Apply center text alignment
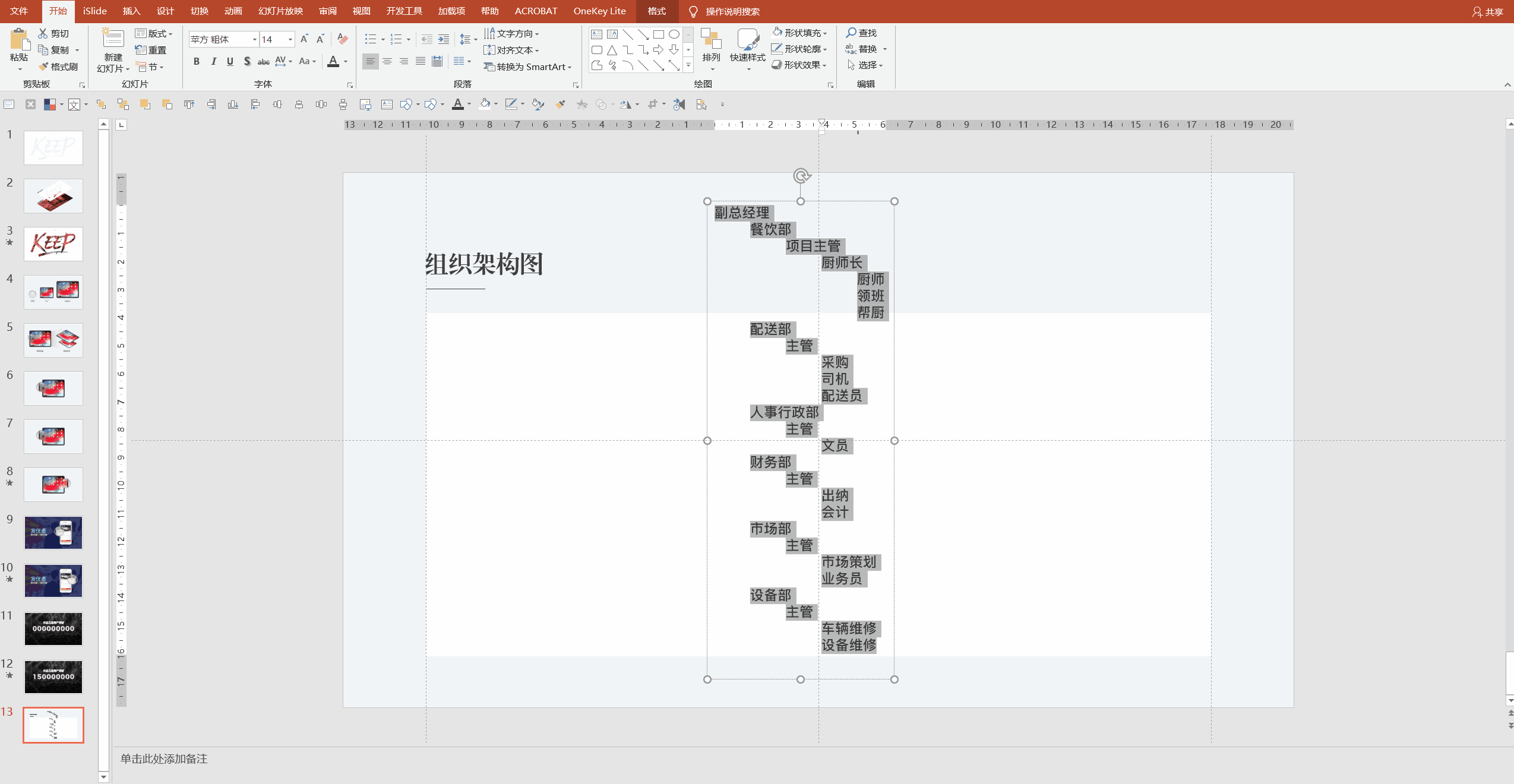This screenshot has height=784, width=1514. pos(387,61)
